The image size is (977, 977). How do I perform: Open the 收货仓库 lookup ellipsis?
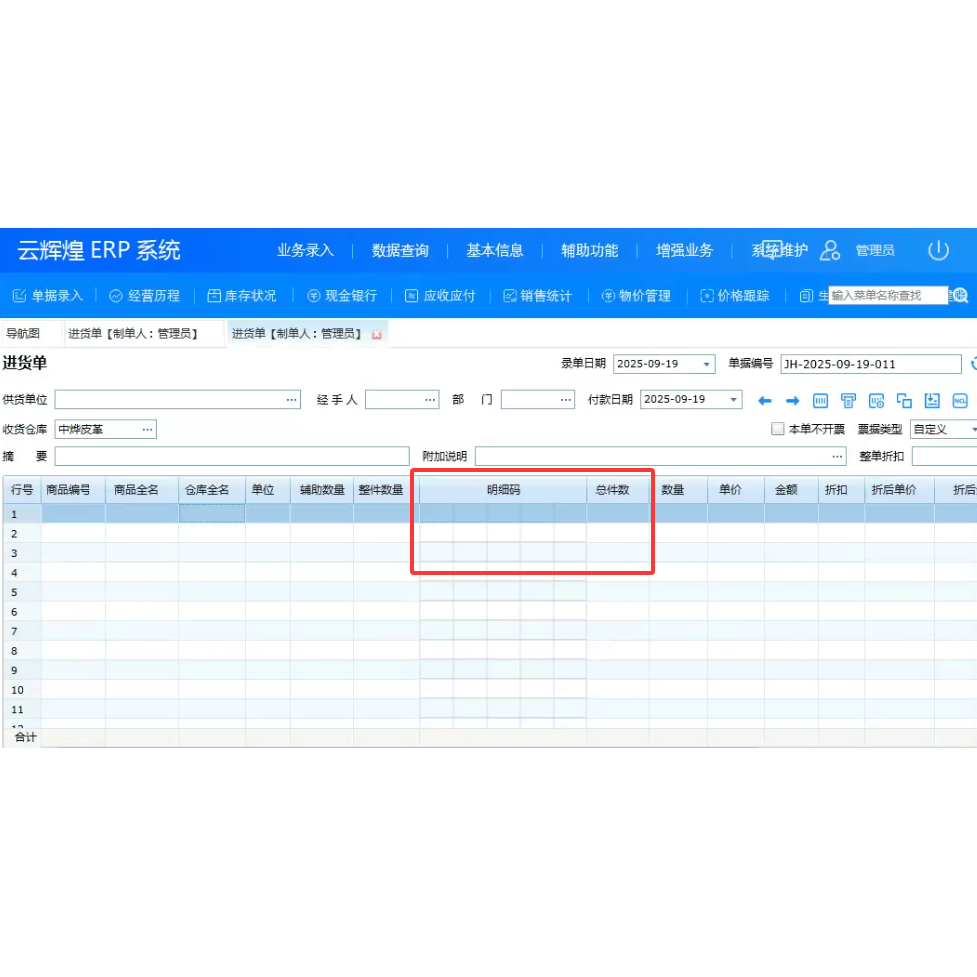(148, 429)
